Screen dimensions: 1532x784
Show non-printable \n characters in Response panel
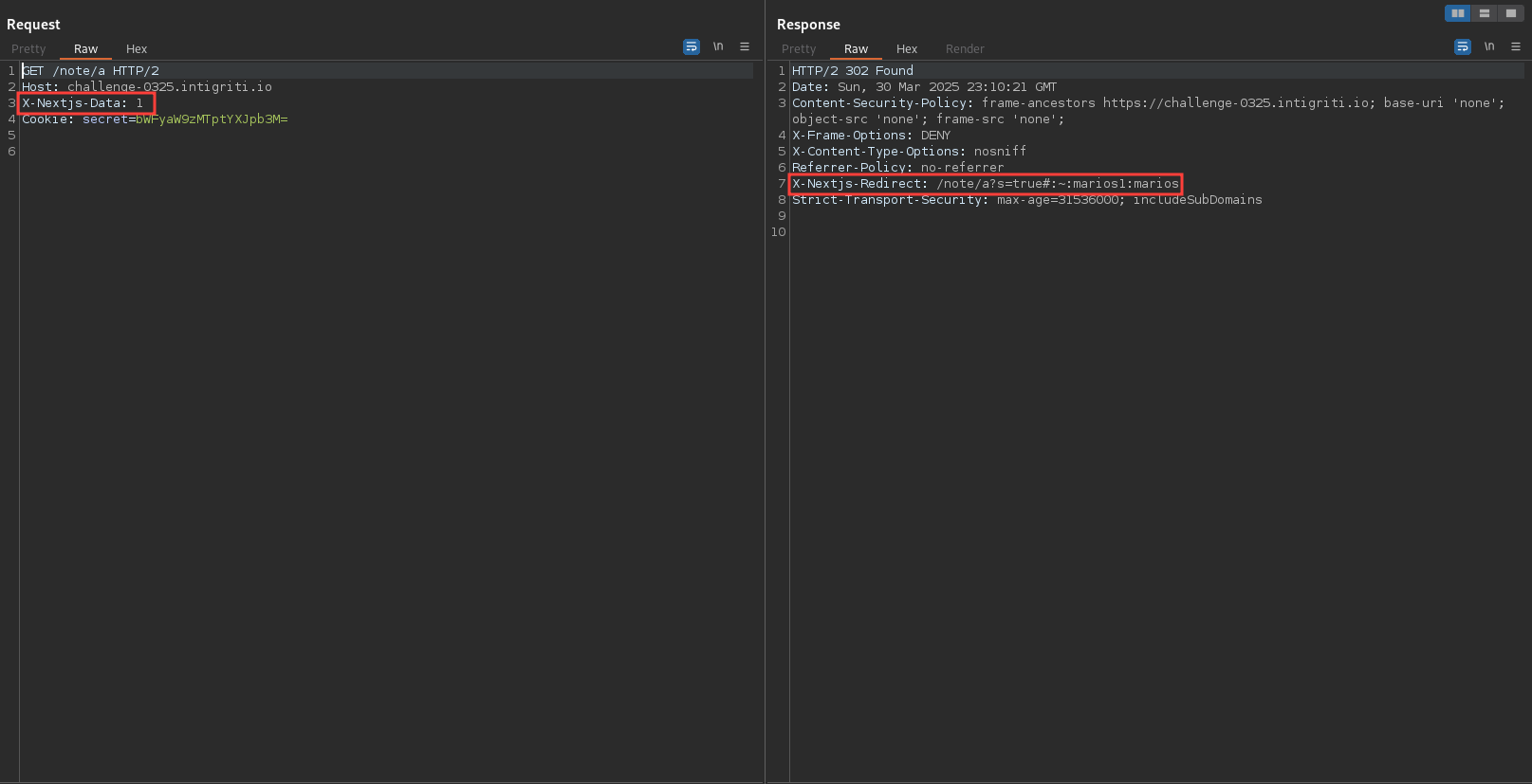tap(1489, 46)
